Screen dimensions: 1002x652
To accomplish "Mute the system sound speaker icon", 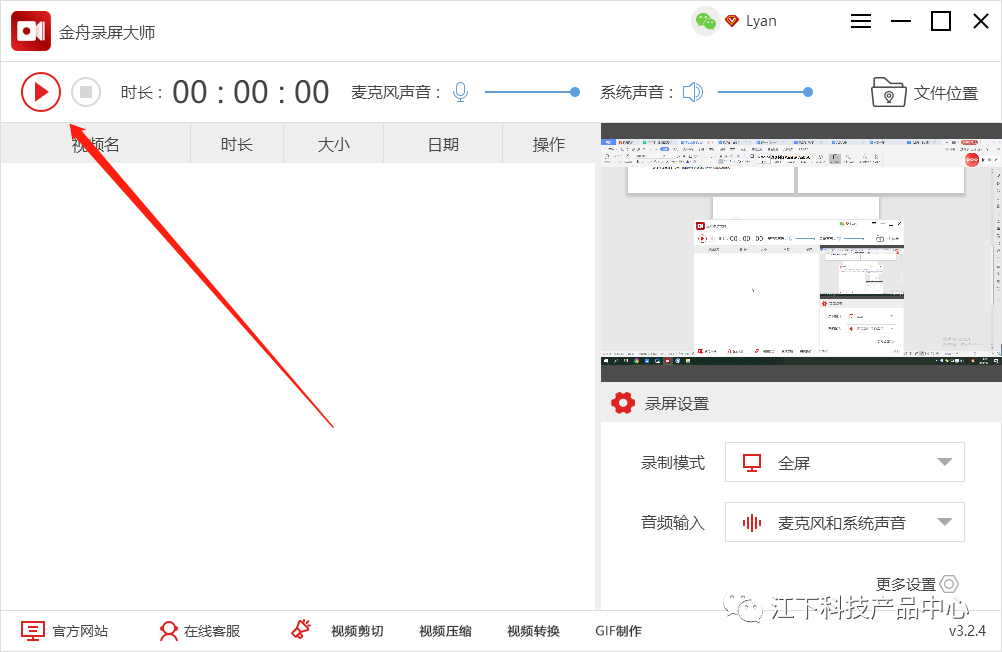I will (x=693, y=92).
